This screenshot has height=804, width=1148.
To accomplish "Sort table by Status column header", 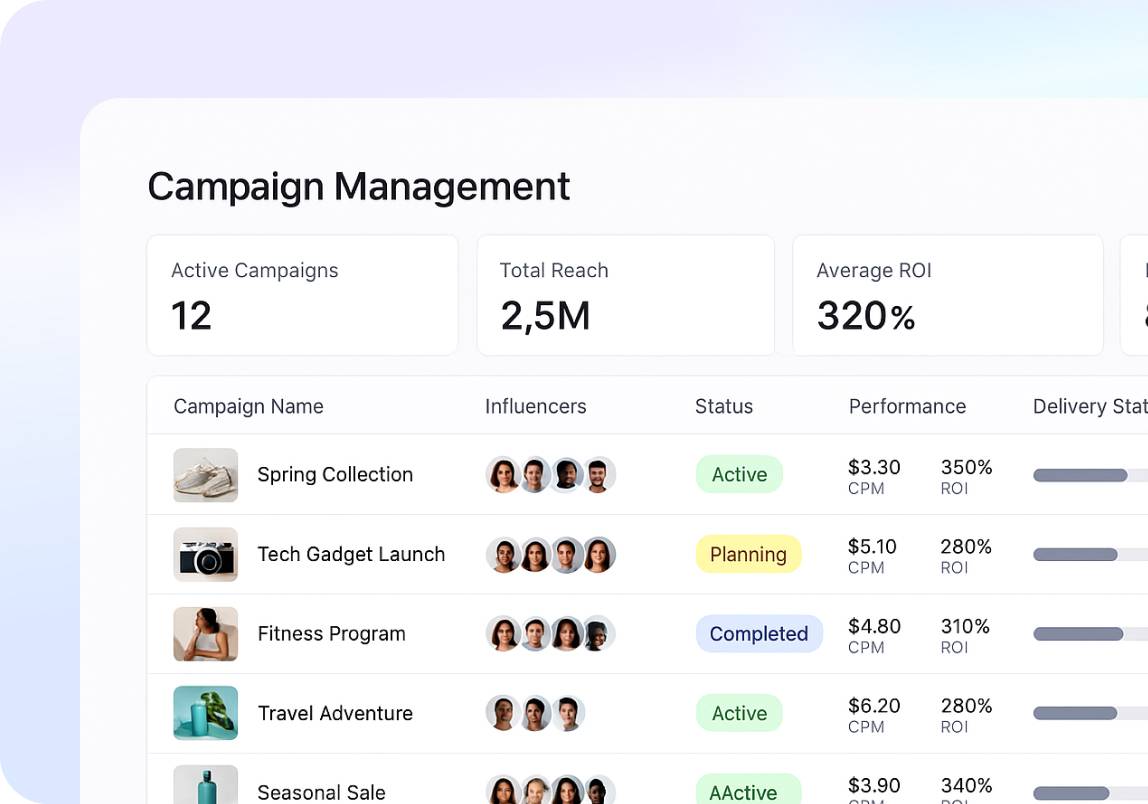I will 723,407.
